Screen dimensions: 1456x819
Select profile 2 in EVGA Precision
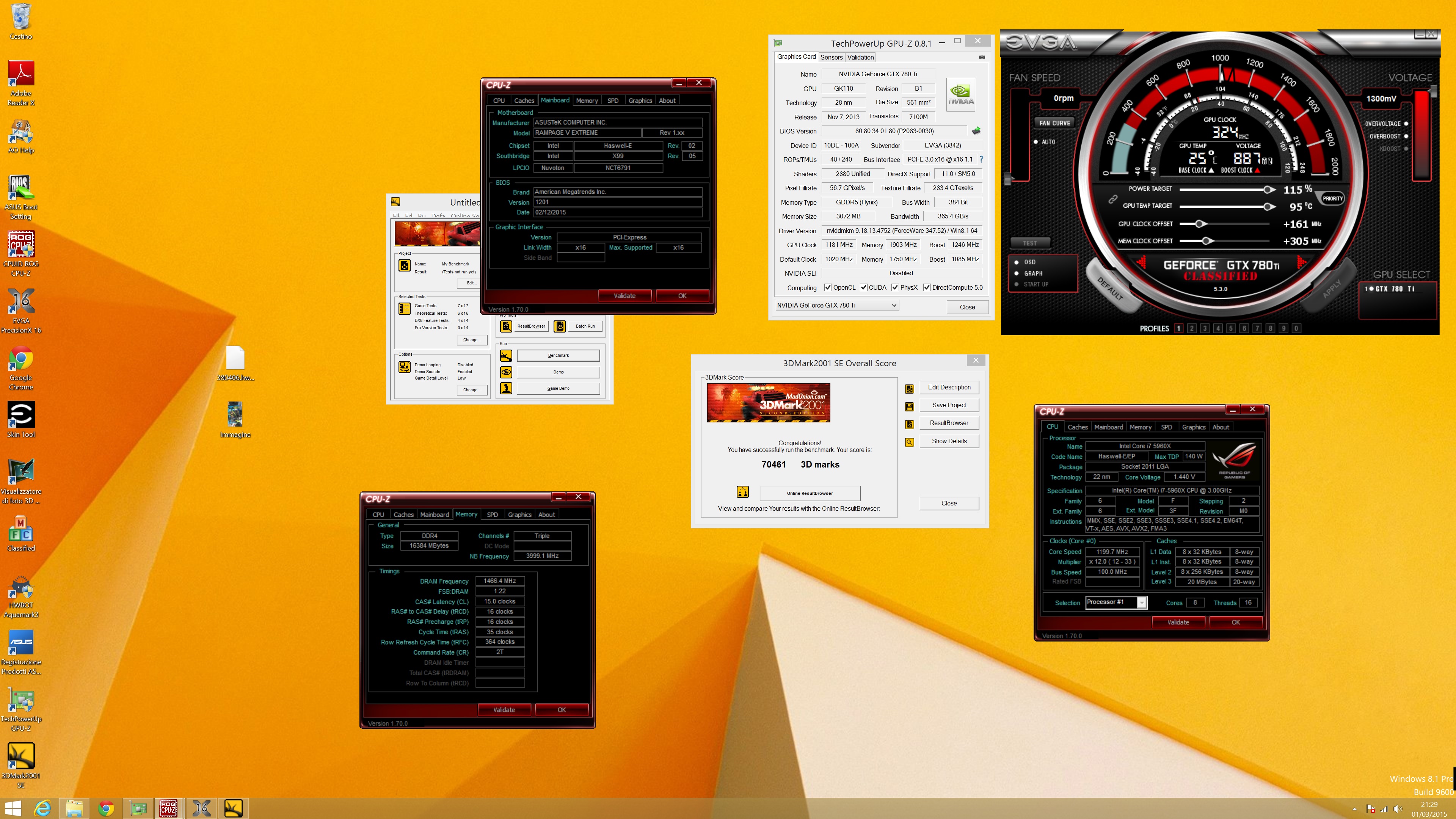click(x=1191, y=328)
